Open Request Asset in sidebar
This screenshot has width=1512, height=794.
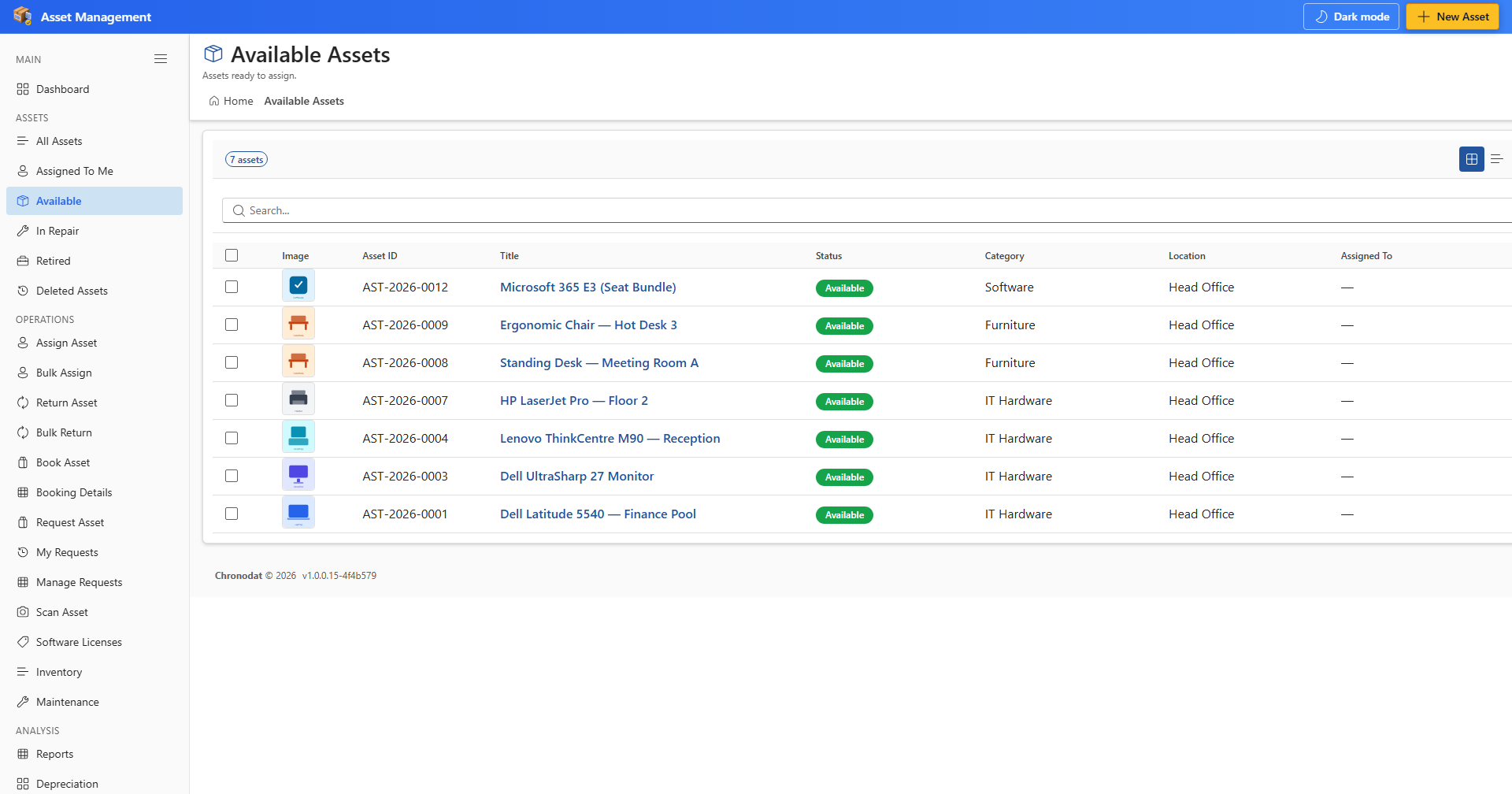pos(94,522)
